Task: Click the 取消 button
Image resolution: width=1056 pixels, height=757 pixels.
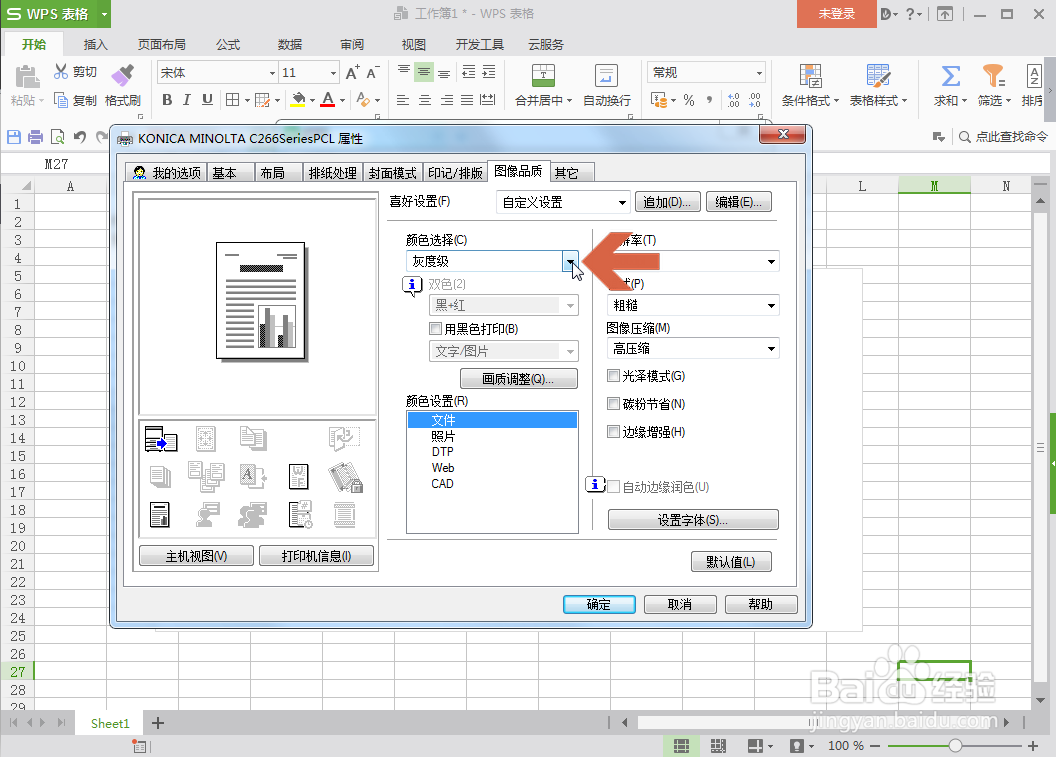Action: pyautogui.click(x=680, y=605)
